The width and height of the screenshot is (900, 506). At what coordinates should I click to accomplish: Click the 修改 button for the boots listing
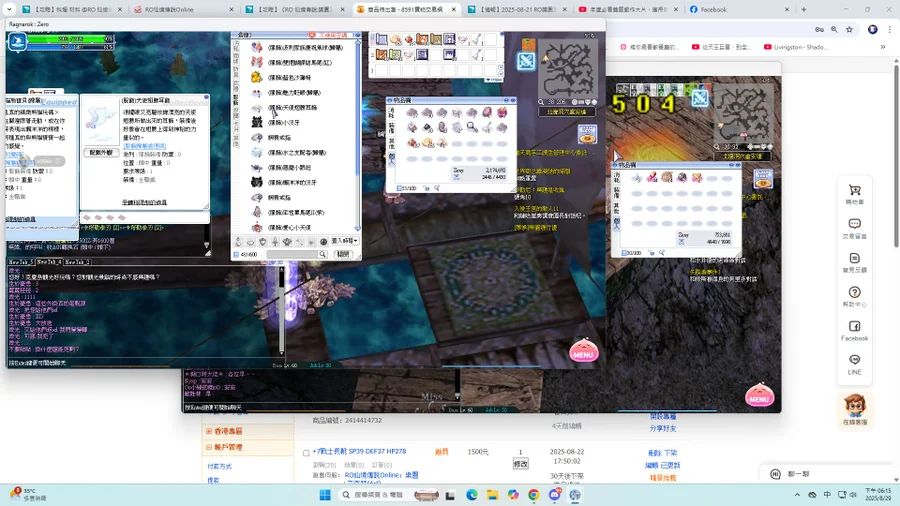click(x=521, y=464)
